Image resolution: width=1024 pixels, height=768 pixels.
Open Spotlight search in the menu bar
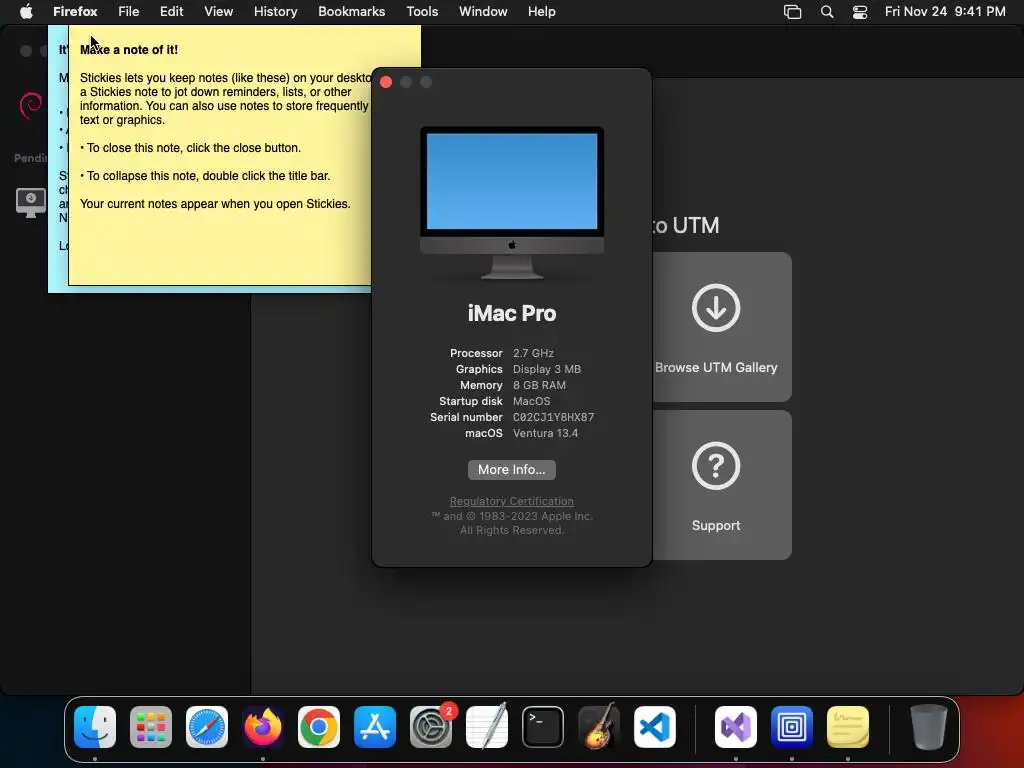[x=827, y=12]
